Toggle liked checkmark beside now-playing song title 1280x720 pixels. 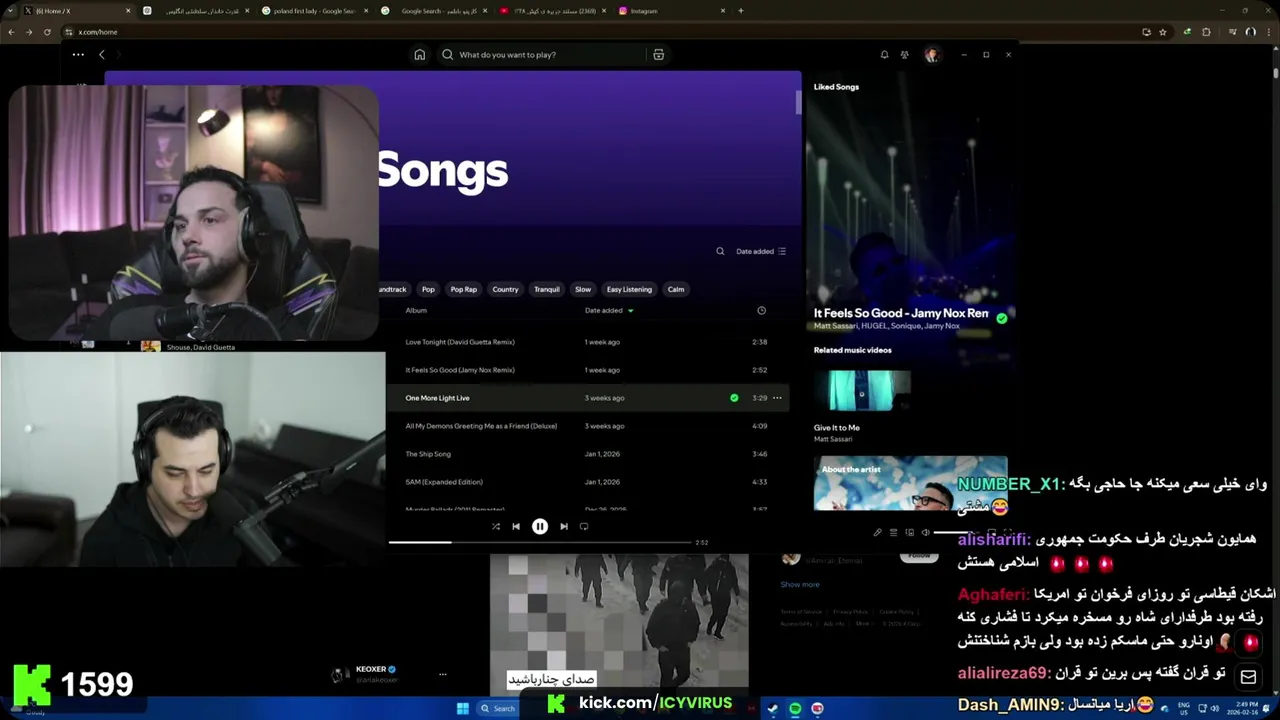(x=1001, y=318)
